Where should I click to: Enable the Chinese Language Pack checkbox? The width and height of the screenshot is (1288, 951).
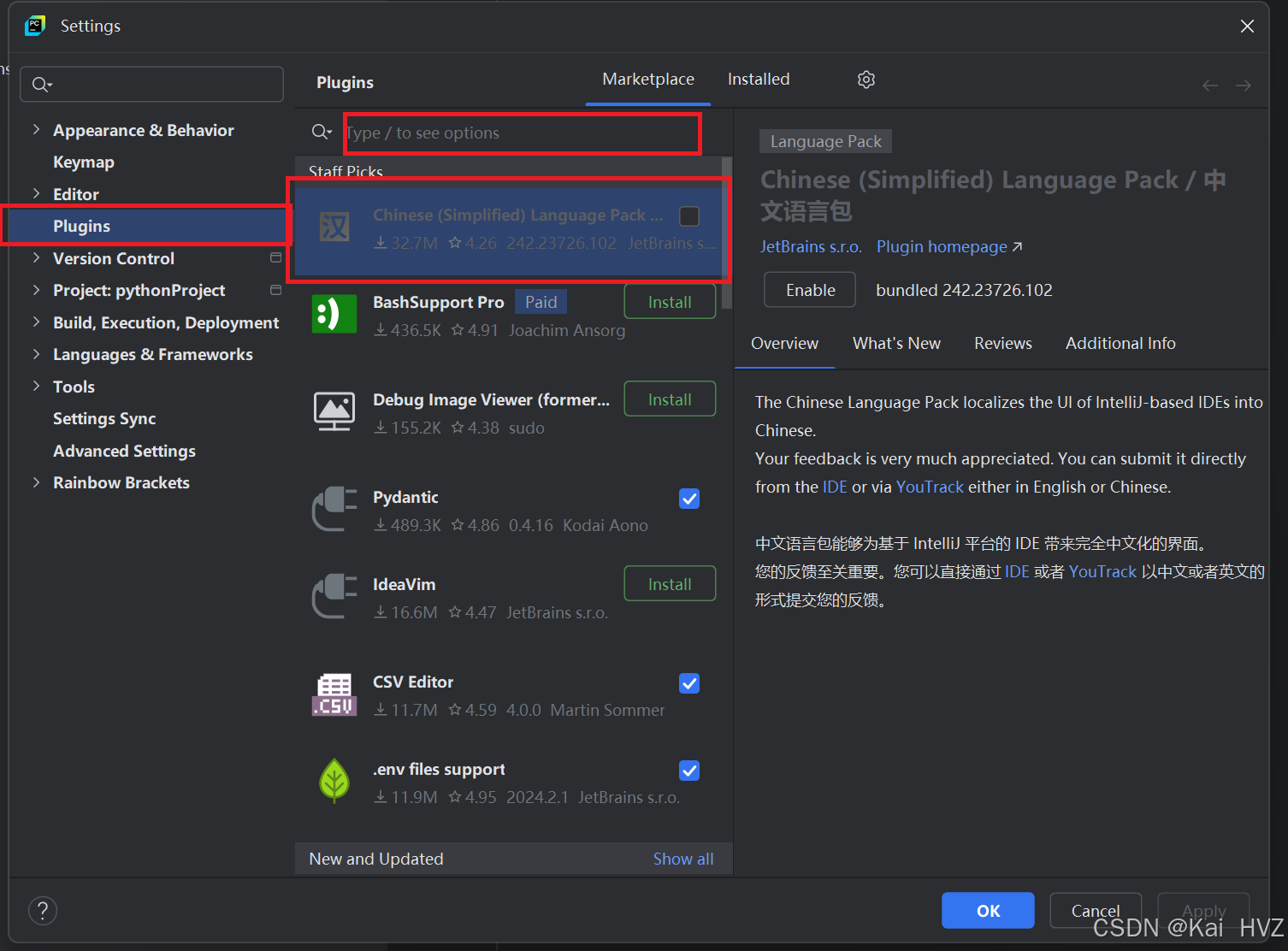click(688, 216)
